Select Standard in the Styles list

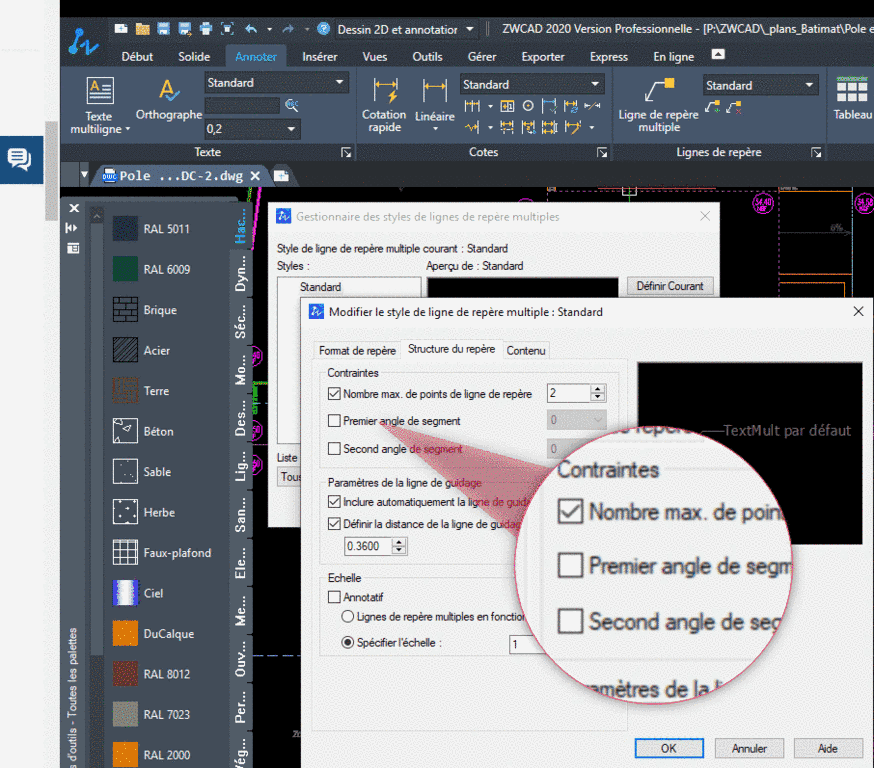point(321,286)
